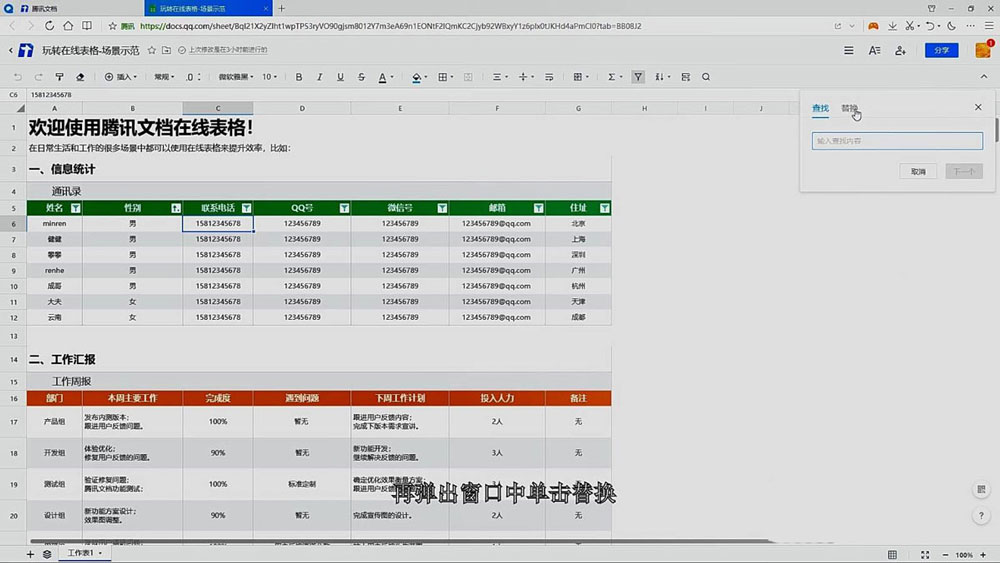Open the user avatar with notification
Screen dimensions: 1000x563
(984, 50)
